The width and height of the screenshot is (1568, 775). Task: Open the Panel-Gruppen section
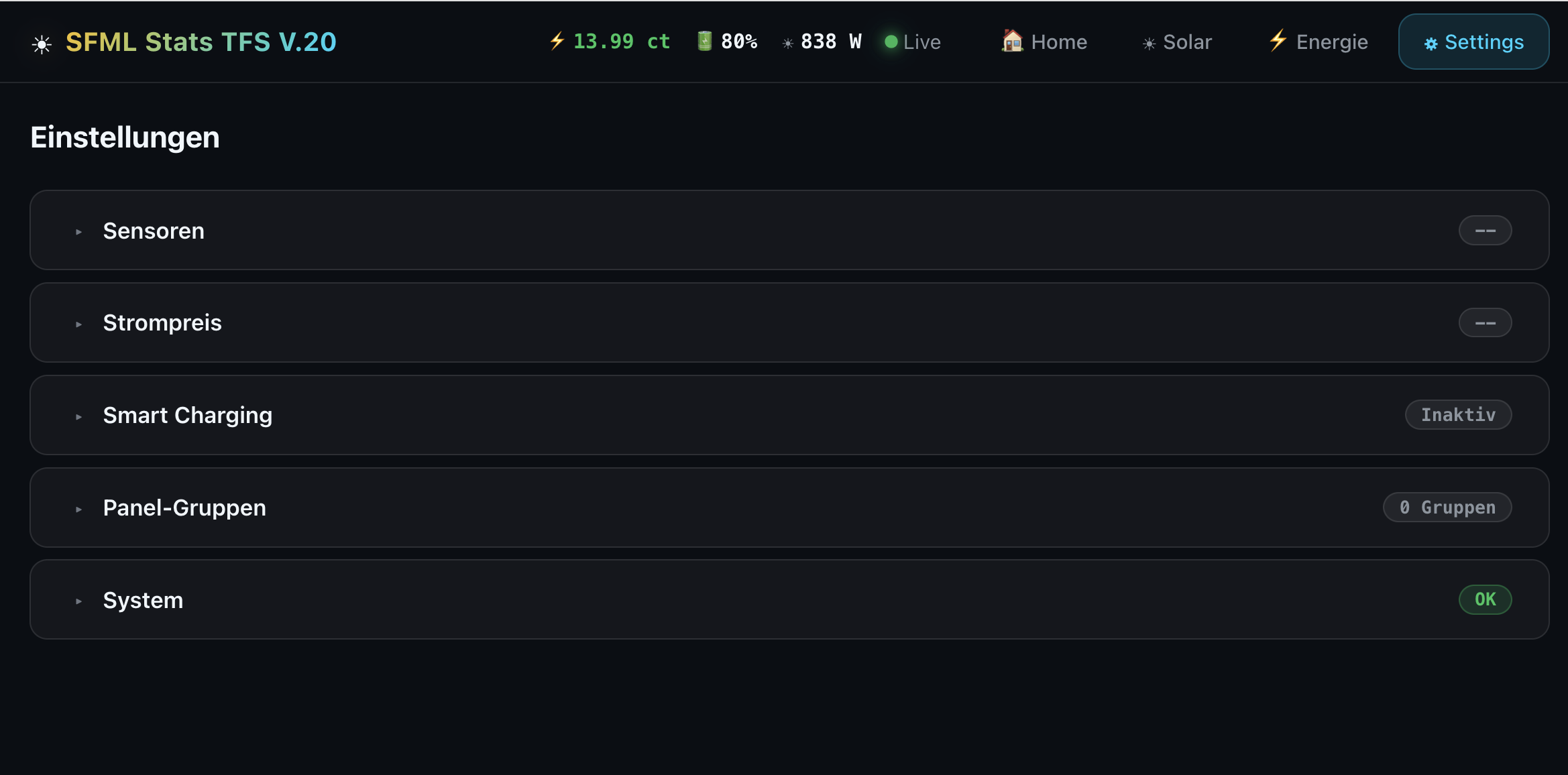tap(789, 508)
